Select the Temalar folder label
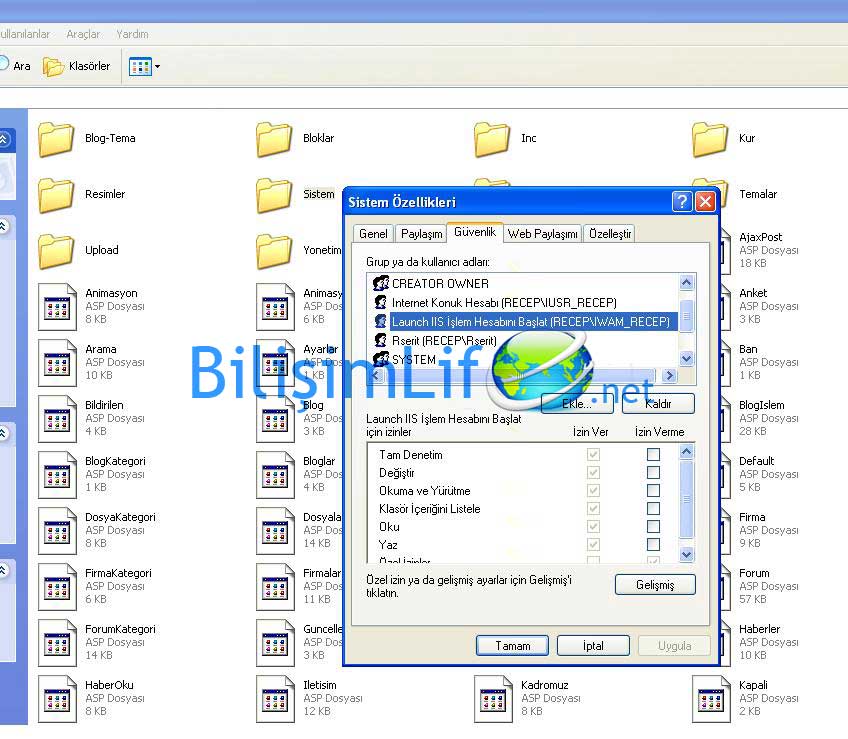Image resolution: width=848 pixels, height=739 pixels. (x=758, y=194)
